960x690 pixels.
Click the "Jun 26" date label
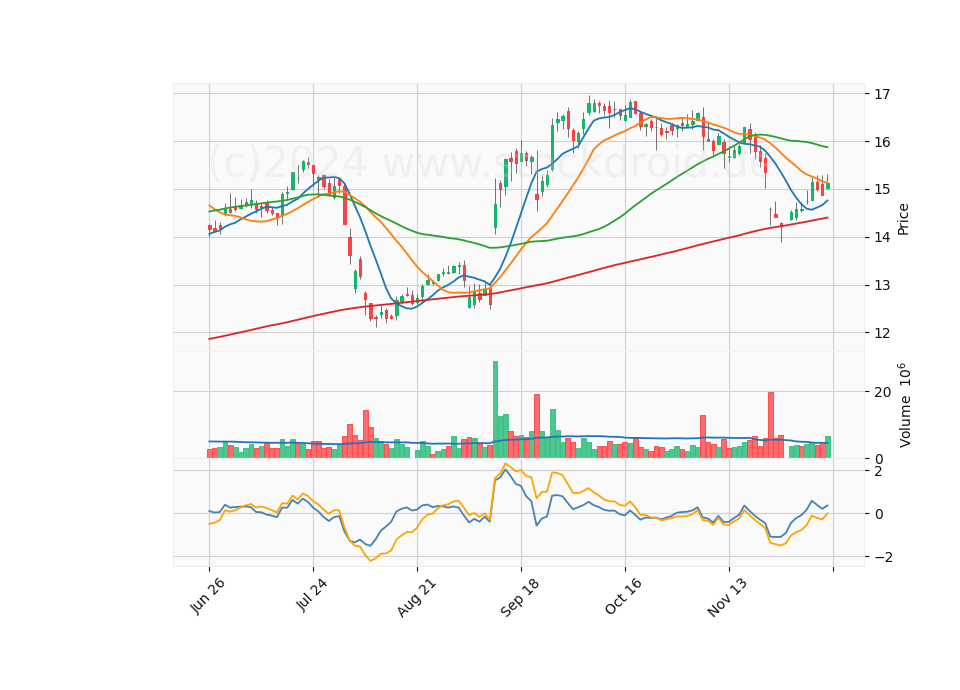coord(208,596)
